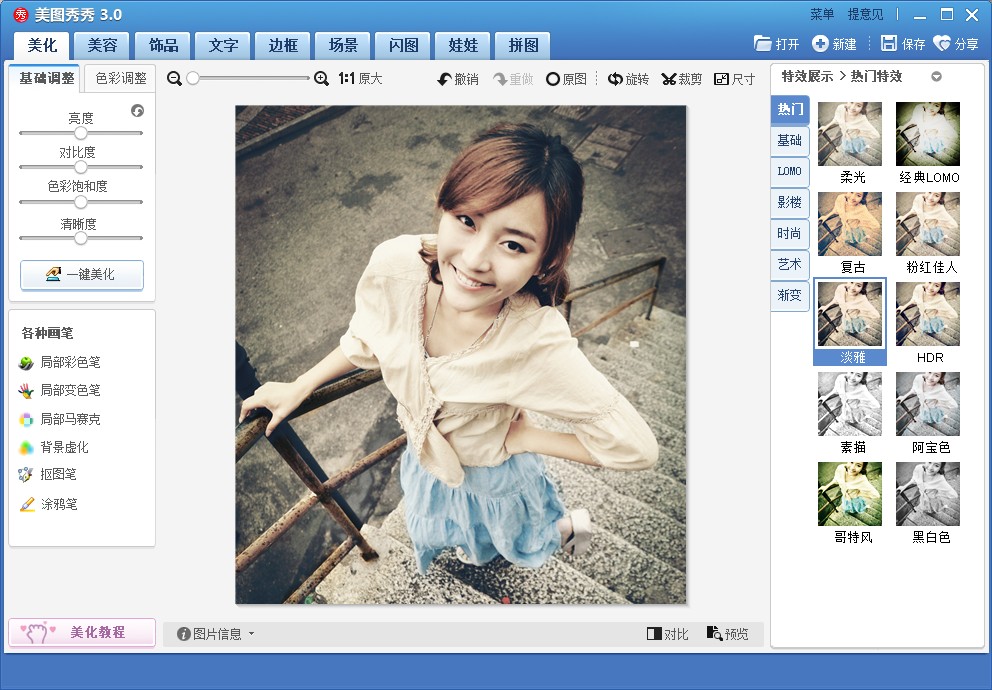
Task: Expand the 图片信息 image info dropdown
Action: (x=251, y=633)
